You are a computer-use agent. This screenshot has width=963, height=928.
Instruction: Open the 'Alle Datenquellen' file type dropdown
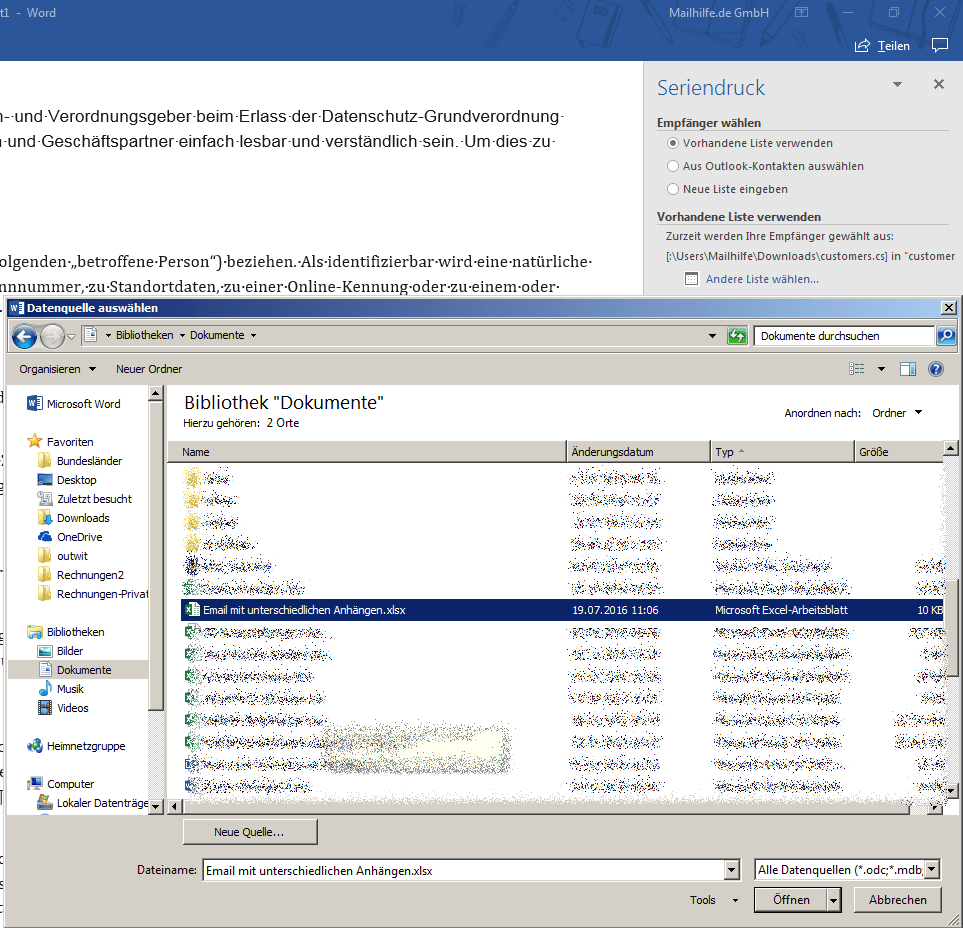tap(932, 870)
